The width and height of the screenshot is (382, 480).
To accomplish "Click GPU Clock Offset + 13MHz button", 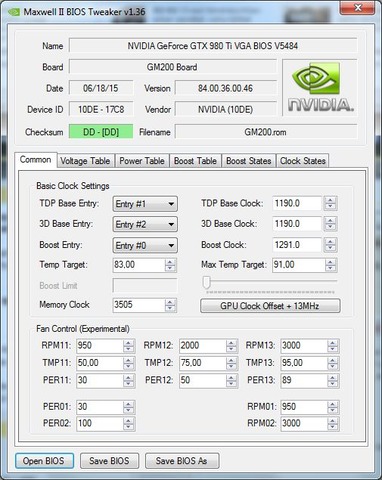I will click(x=270, y=306).
